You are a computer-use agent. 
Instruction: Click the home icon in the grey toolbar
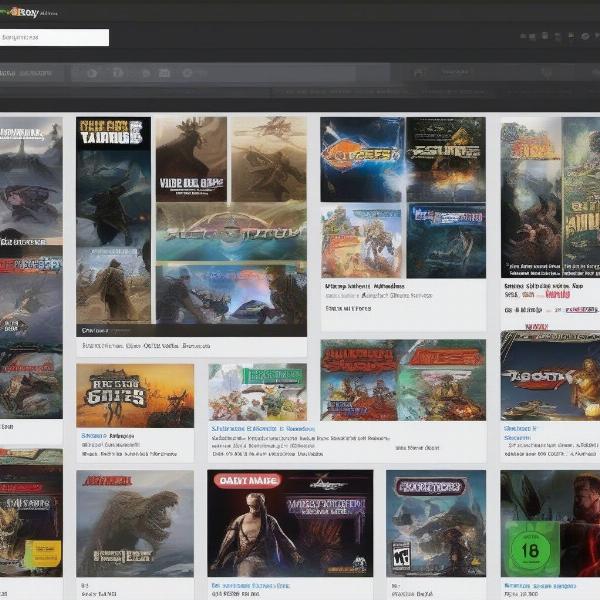[418, 73]
